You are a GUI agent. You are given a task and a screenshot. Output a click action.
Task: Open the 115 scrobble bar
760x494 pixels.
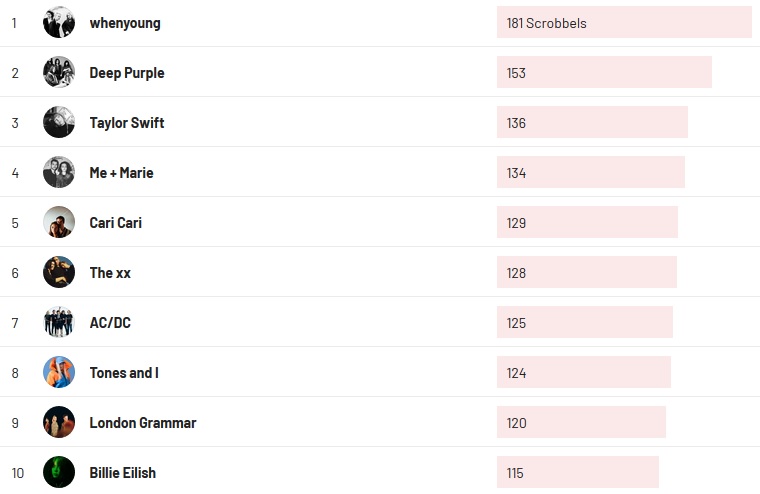pyautogui.click(x=578, y=472)
